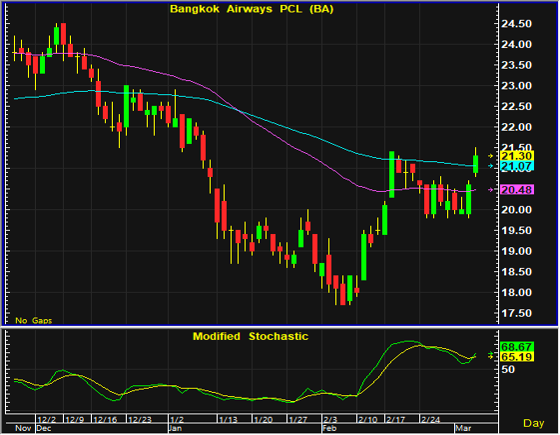Click the cyan 21.07 moving average label

(x=517, y=166)
